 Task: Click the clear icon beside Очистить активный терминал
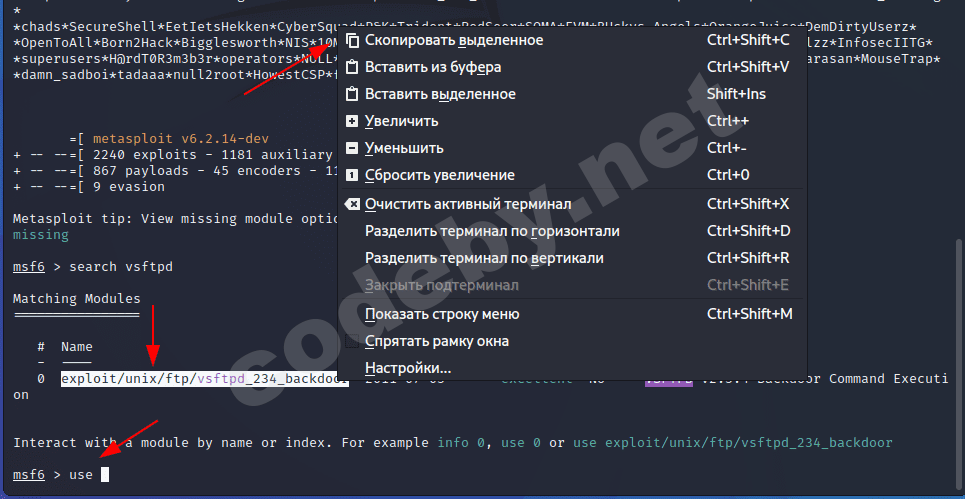coord(352,204)
